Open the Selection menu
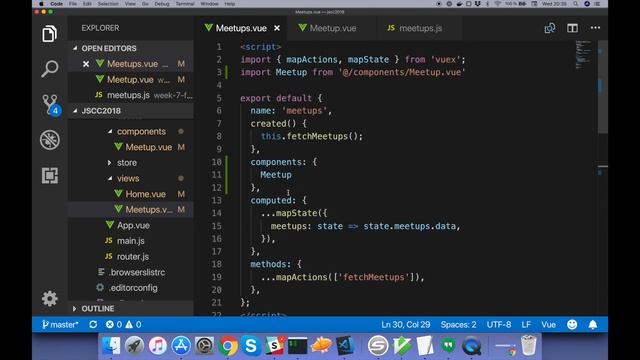This screenshot has width=640, height=360. 108,4
